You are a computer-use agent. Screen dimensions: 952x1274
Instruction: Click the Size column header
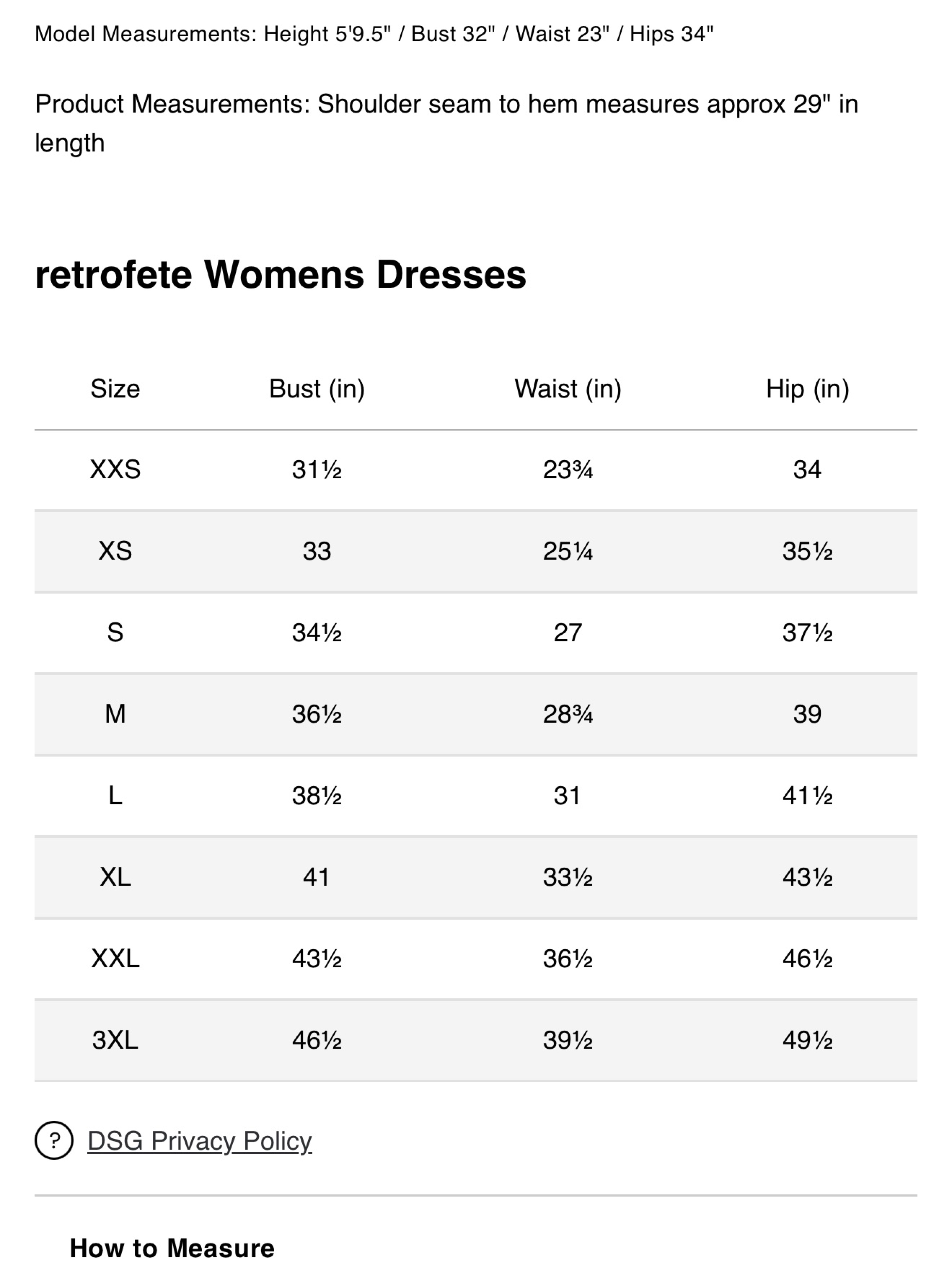click(115, 389)
